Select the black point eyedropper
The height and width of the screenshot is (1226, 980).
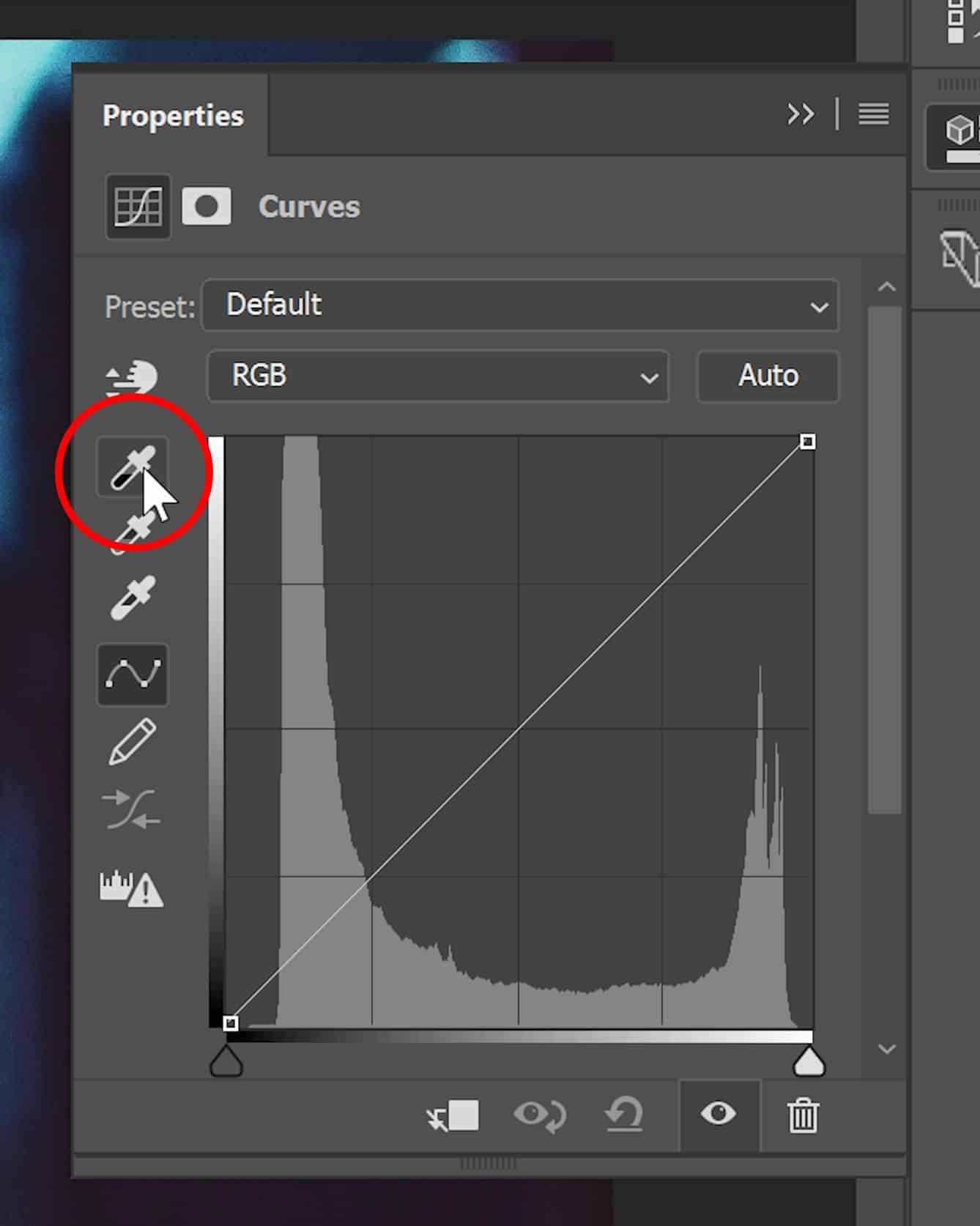133,467
